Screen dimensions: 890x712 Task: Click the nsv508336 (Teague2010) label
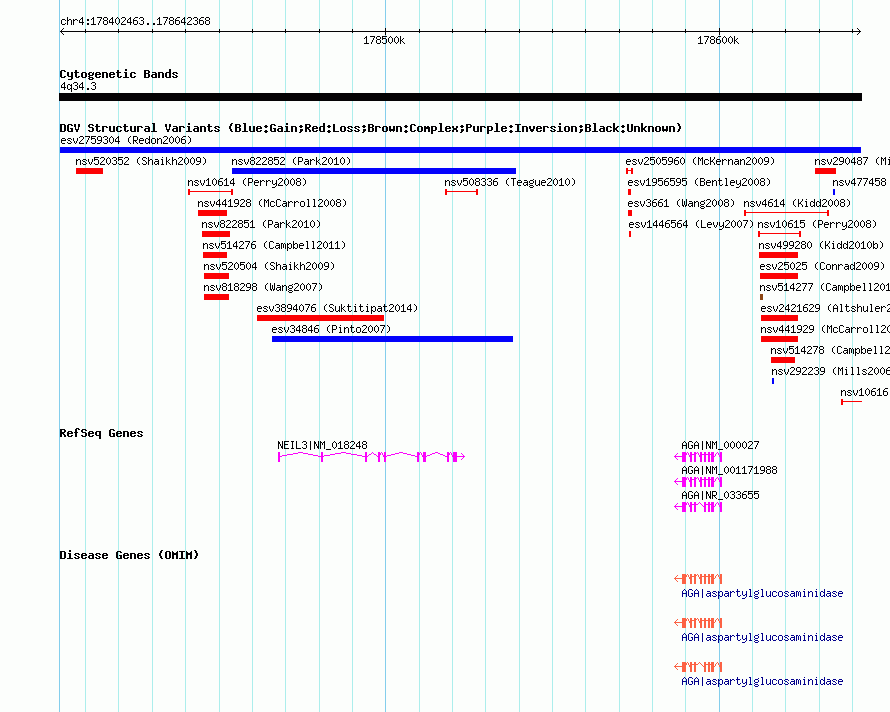(510, 182)
